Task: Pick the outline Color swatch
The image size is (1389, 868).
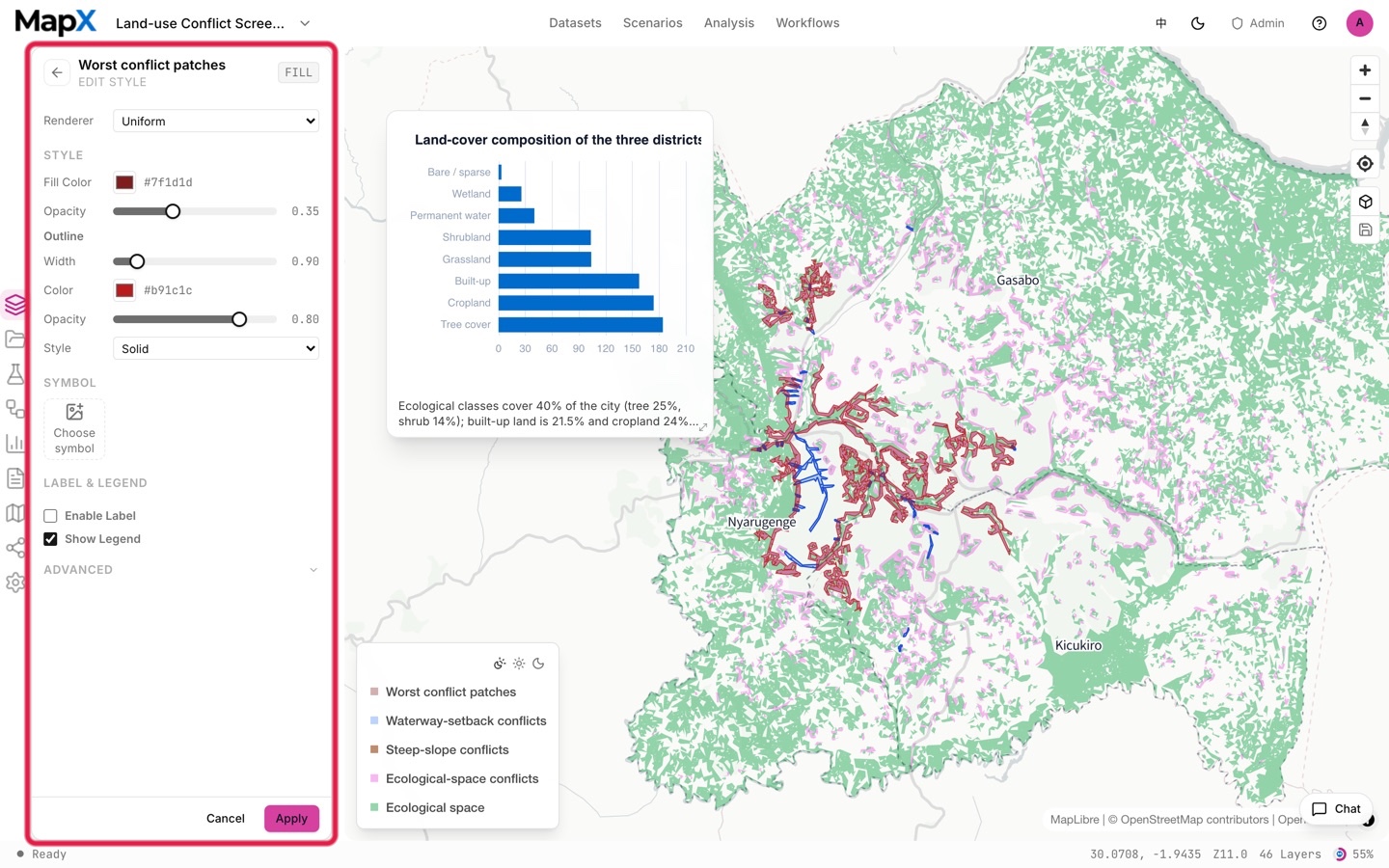Action: pyautogui.click(x=124, y=290)
